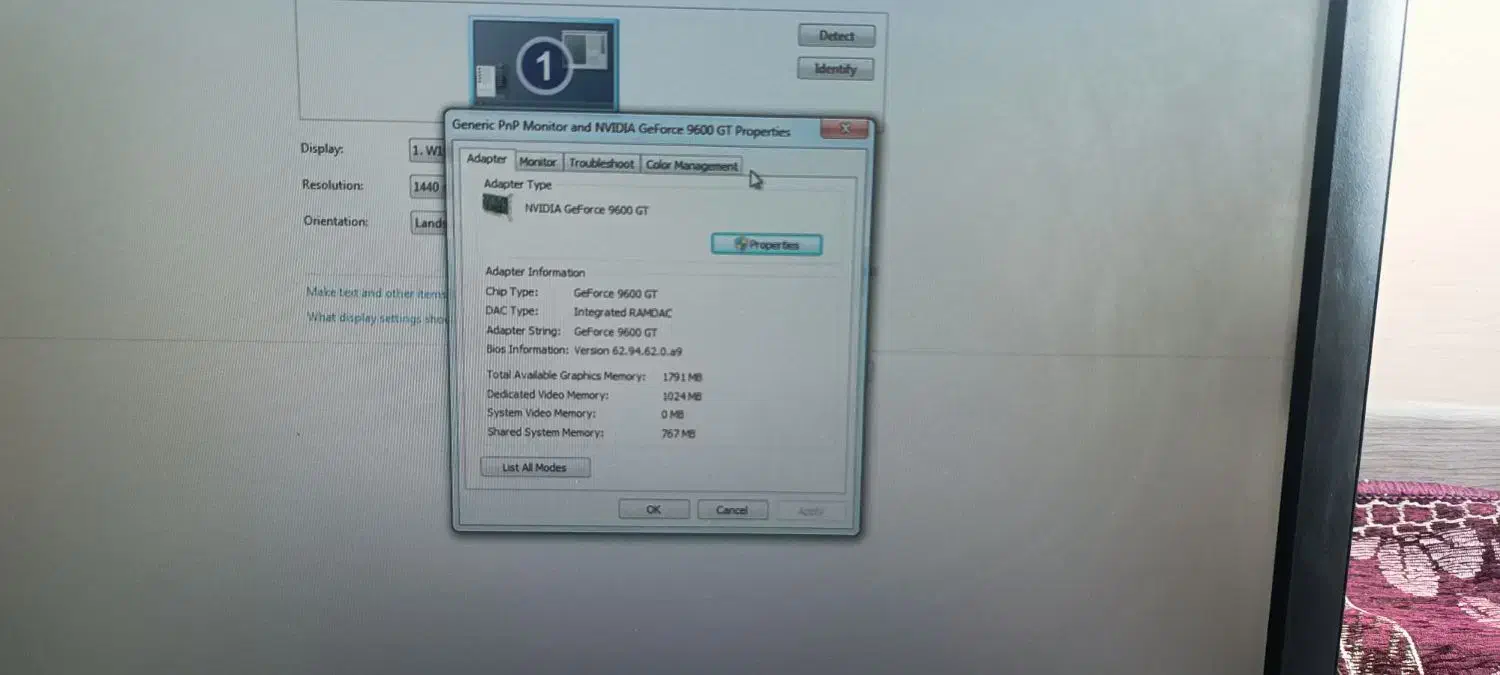Open the Troubleshoot tab
This screenshot has height=675, width=1500.
tap(601, 163)
